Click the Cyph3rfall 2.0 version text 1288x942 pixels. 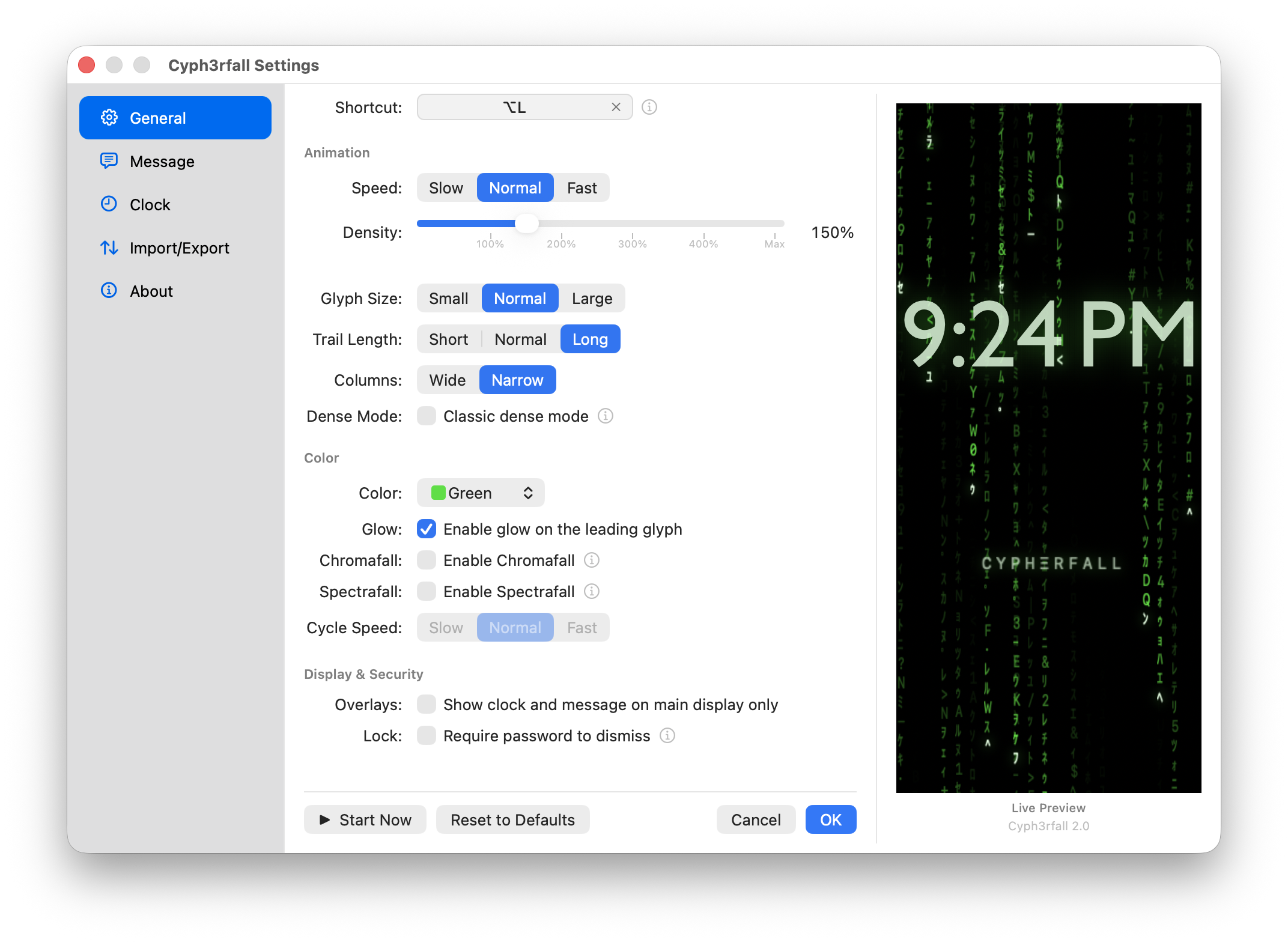1048,826
